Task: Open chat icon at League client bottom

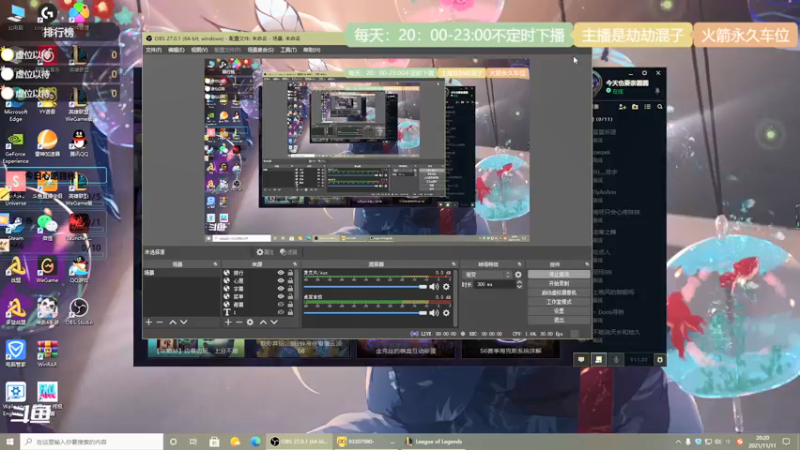Action: [x=581, y=360]
